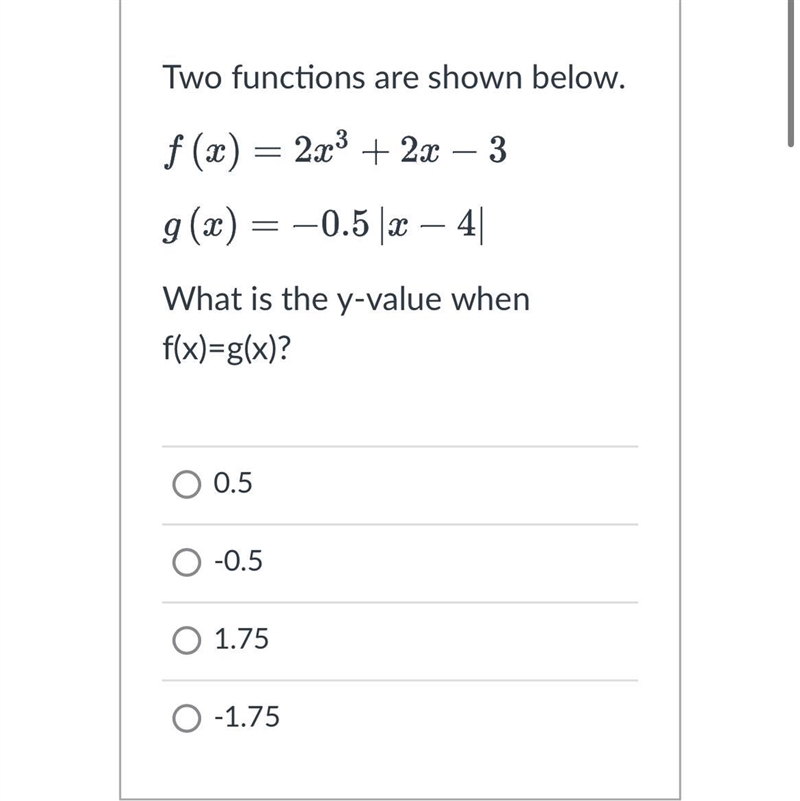Screen dimensions: 800x801
Task: Select the -0.5 radio button
Action: (186, 562)
